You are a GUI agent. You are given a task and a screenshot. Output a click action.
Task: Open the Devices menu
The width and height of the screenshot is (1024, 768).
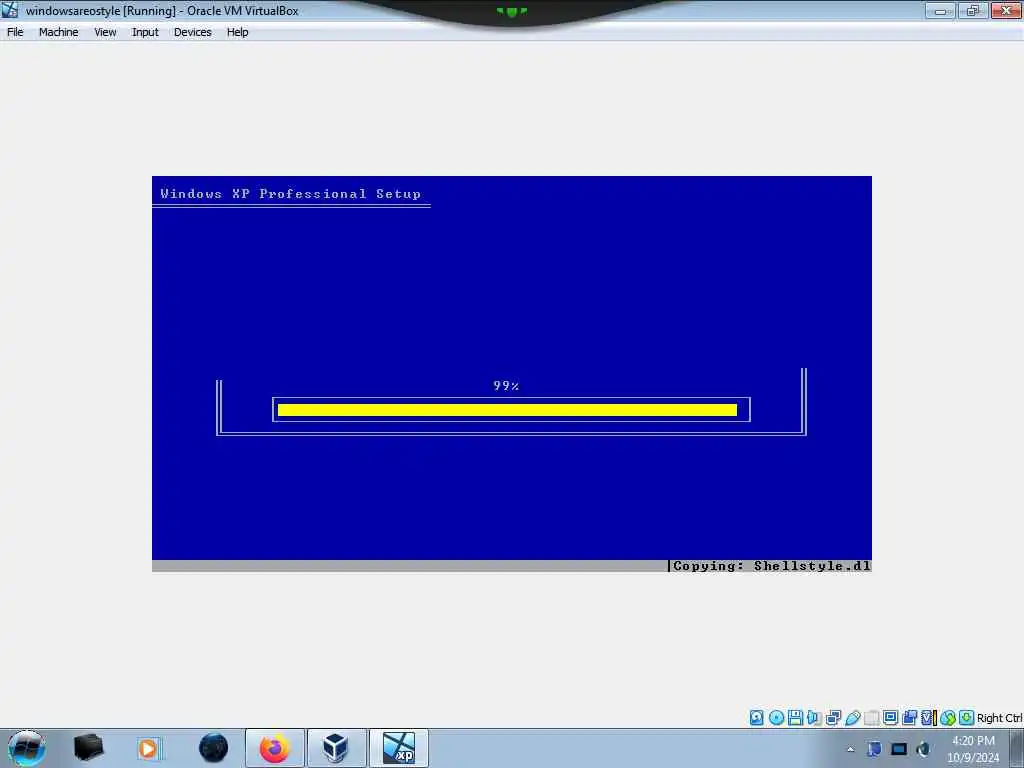click(x=193, y=32)
